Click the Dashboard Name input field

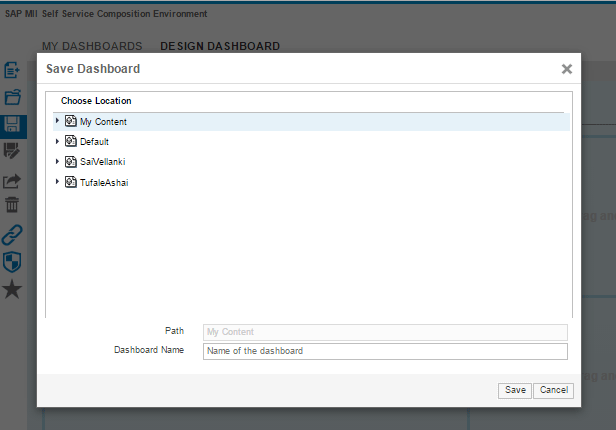pos(385,351)
